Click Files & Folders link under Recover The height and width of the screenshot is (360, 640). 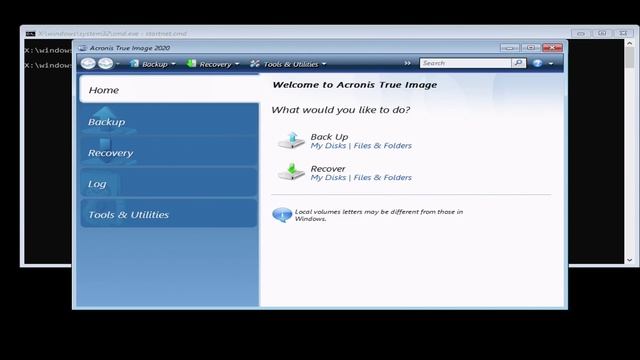(x=382, y=178)
